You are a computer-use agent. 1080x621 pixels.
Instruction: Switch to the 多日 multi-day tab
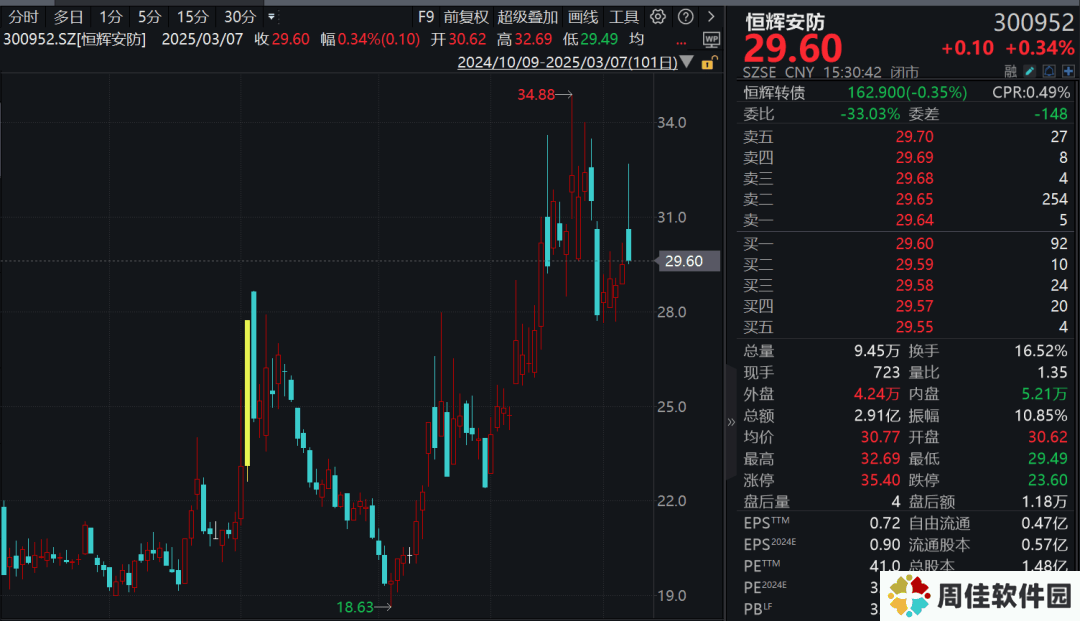point(68,17)
